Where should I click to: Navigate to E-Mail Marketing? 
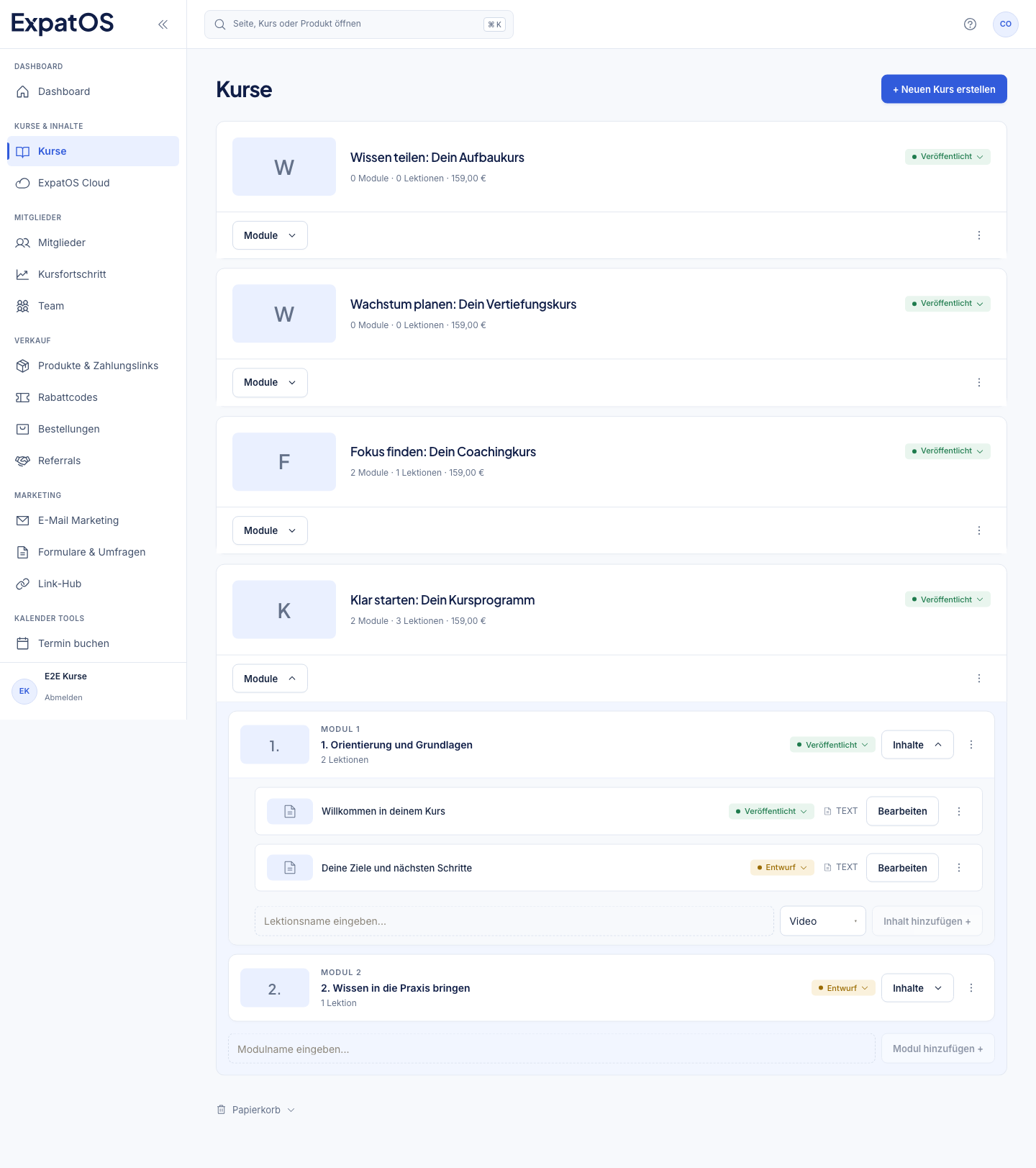[x=93, y=520]
